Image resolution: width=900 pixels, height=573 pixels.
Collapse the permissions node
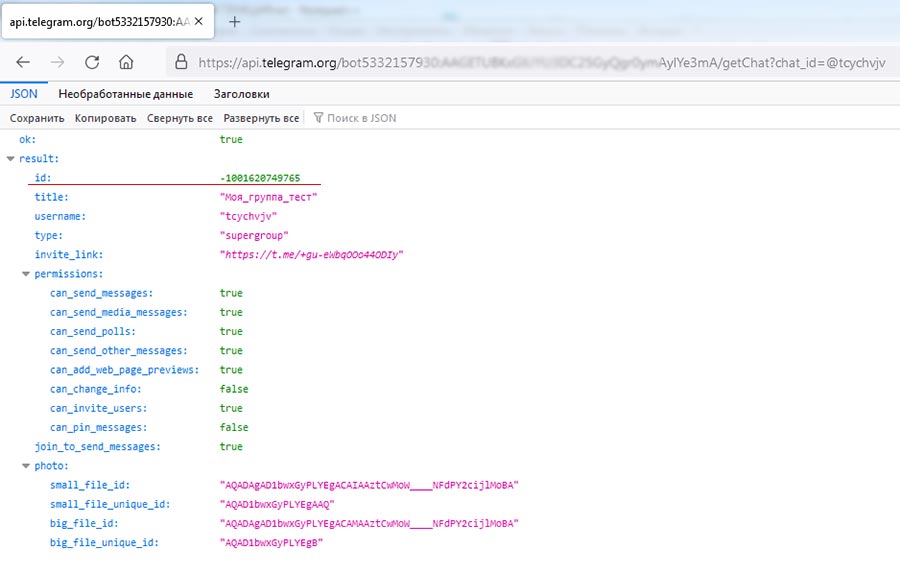25,274
